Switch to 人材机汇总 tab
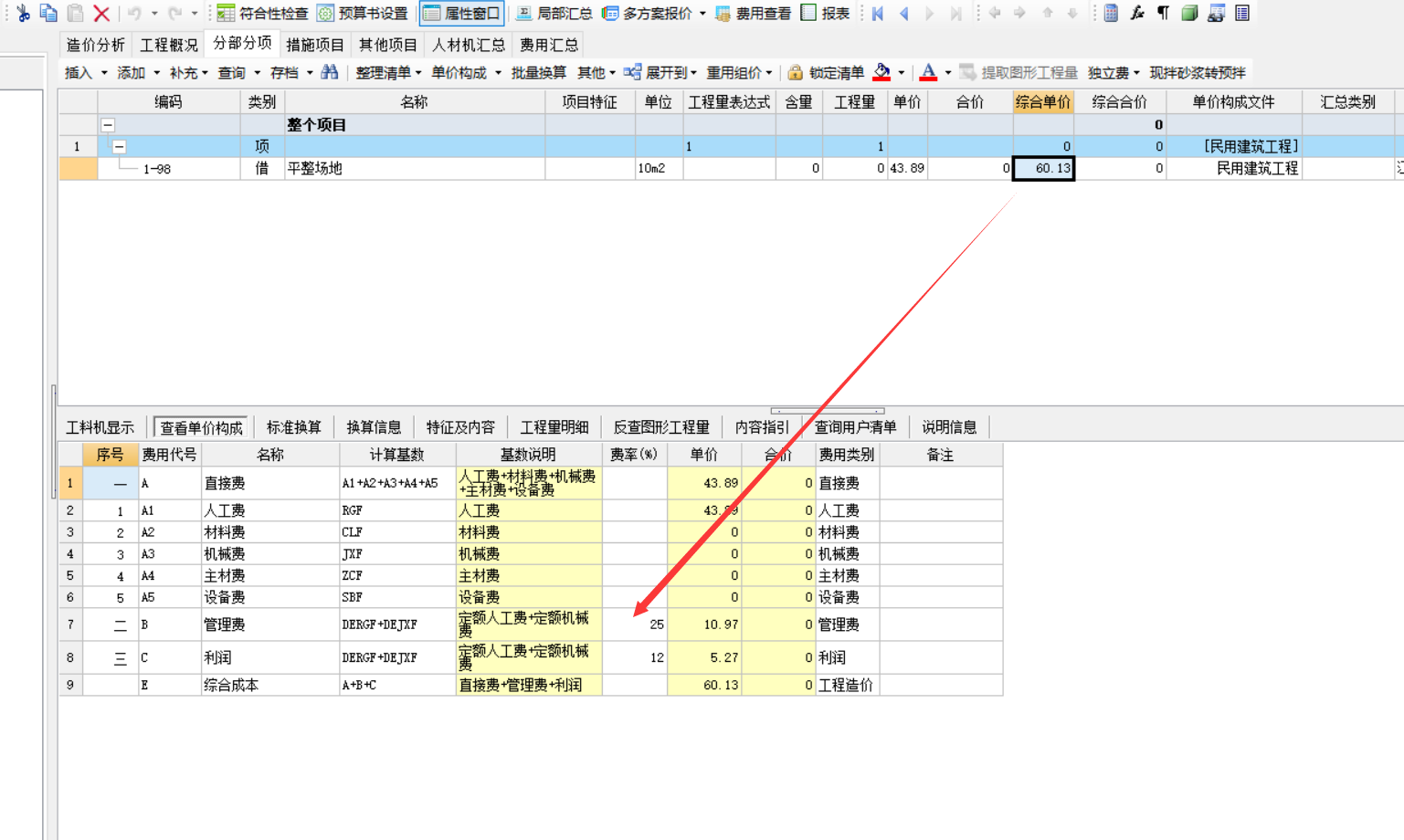Viewport: 1404px width, 840px height. pos(469,45)
